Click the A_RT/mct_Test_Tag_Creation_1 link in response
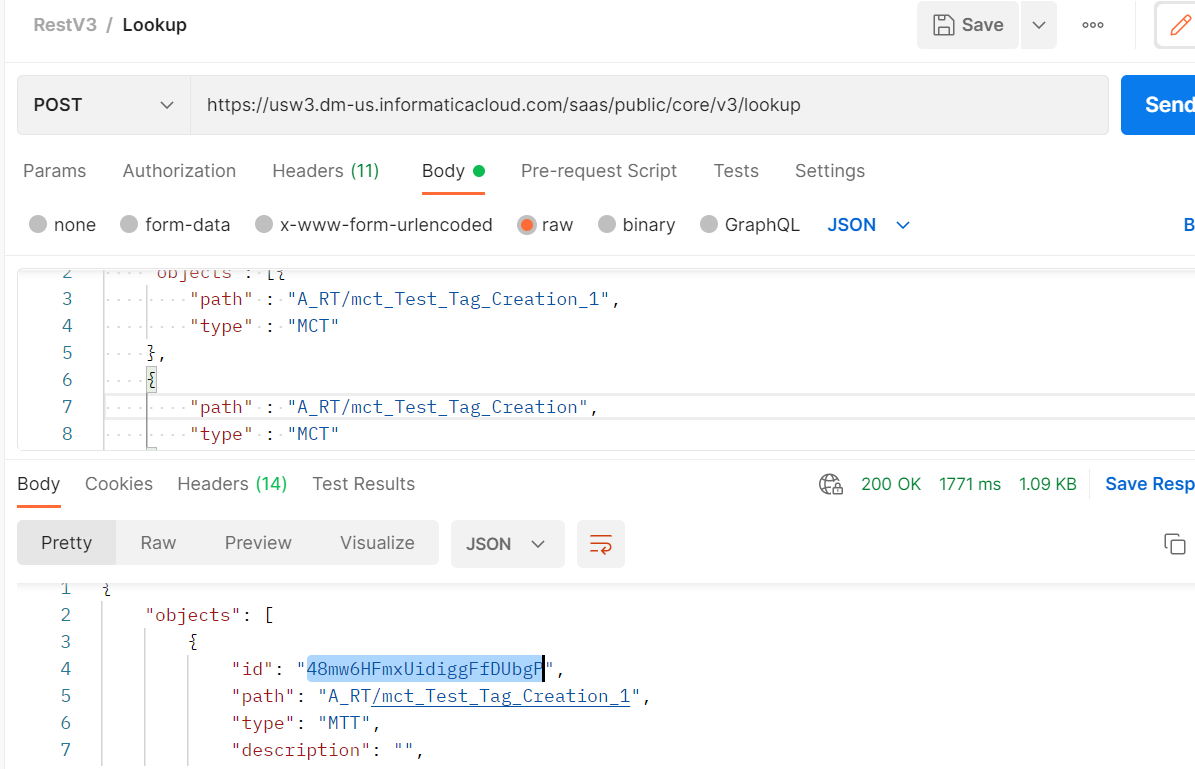 click(501, 696)
